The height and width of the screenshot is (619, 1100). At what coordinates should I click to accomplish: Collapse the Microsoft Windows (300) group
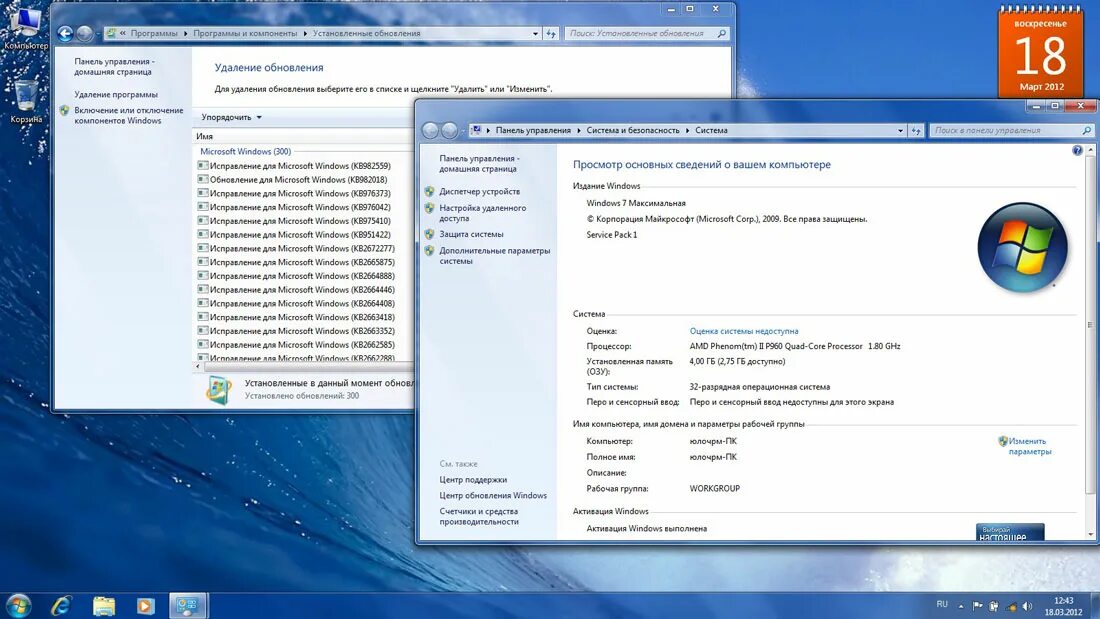[246, 152]
